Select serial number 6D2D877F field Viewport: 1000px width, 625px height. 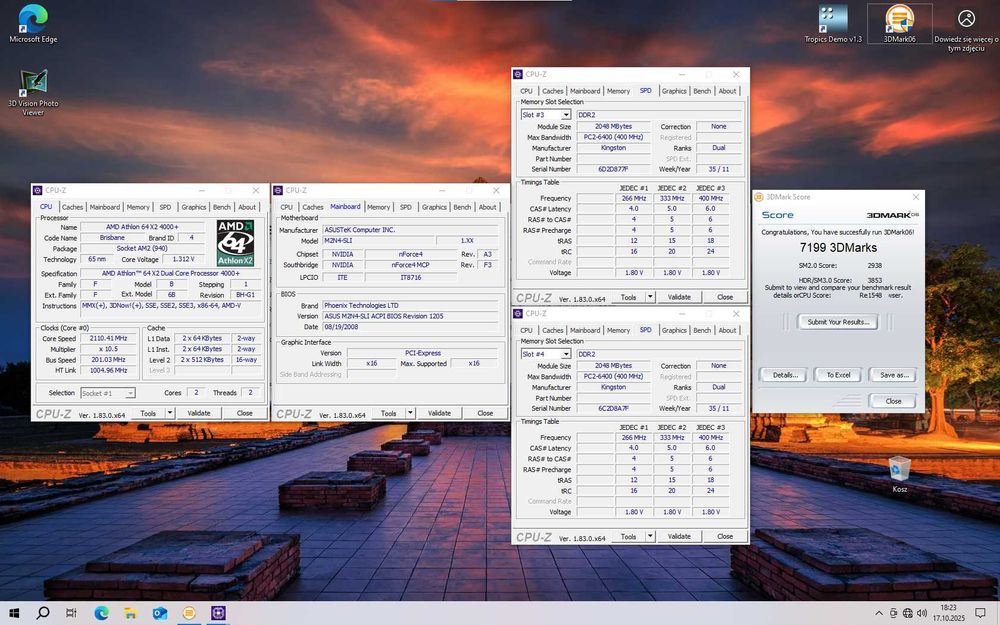pyautogui.click(x=614, y=169)
